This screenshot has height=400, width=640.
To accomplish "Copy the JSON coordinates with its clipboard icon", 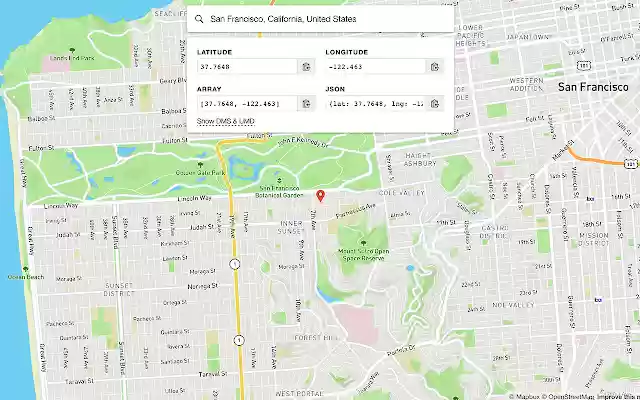I will (x=435, y=104).
